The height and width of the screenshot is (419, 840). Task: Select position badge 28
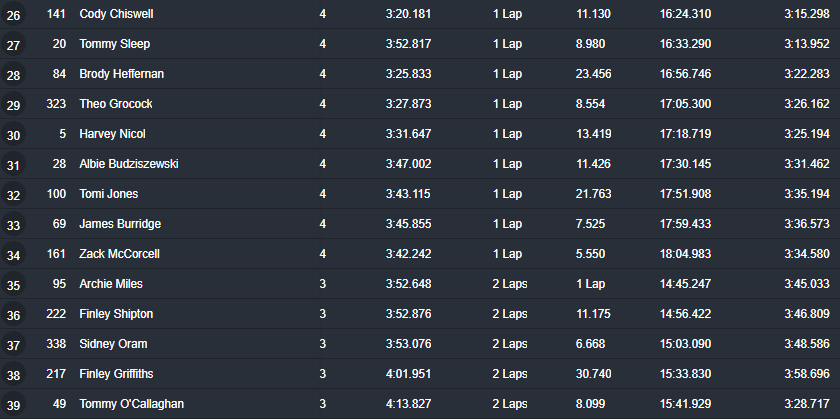[x=13, y=74]
